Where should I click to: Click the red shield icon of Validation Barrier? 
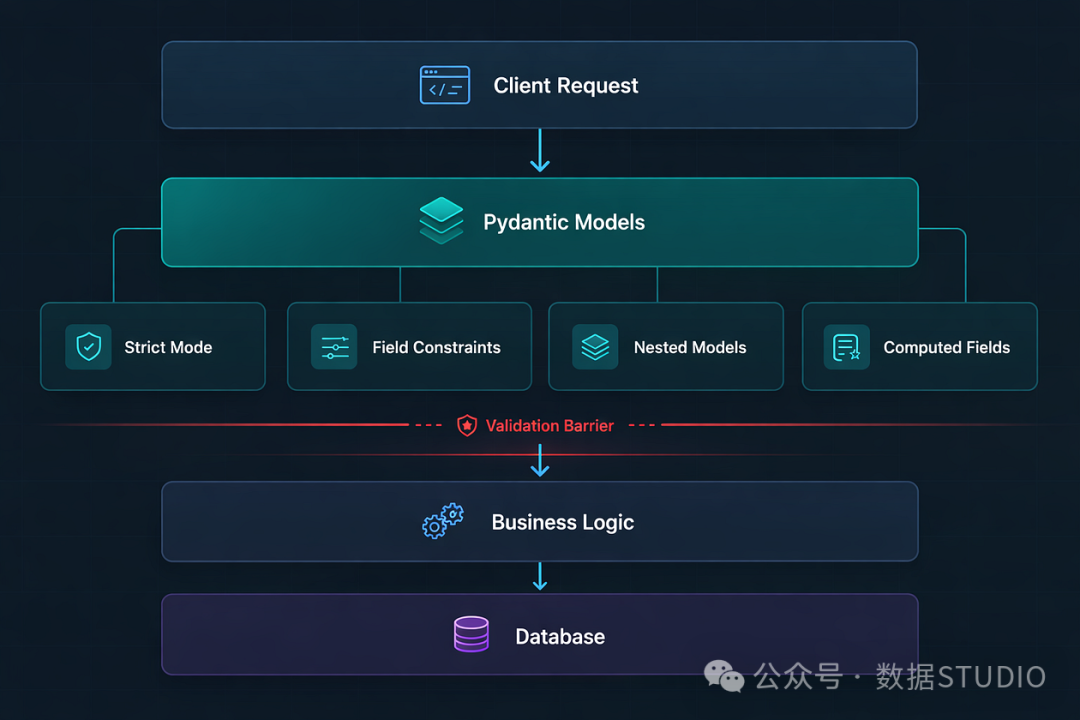467,425
